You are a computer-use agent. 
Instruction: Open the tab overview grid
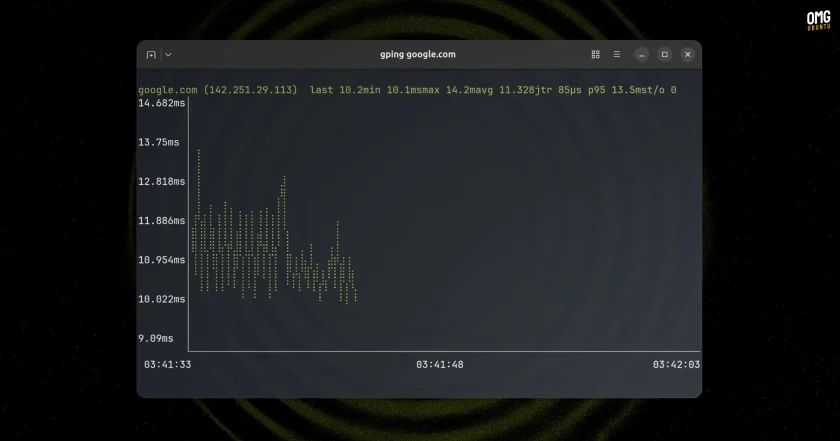pyautogui.click(x=595, y=55)
